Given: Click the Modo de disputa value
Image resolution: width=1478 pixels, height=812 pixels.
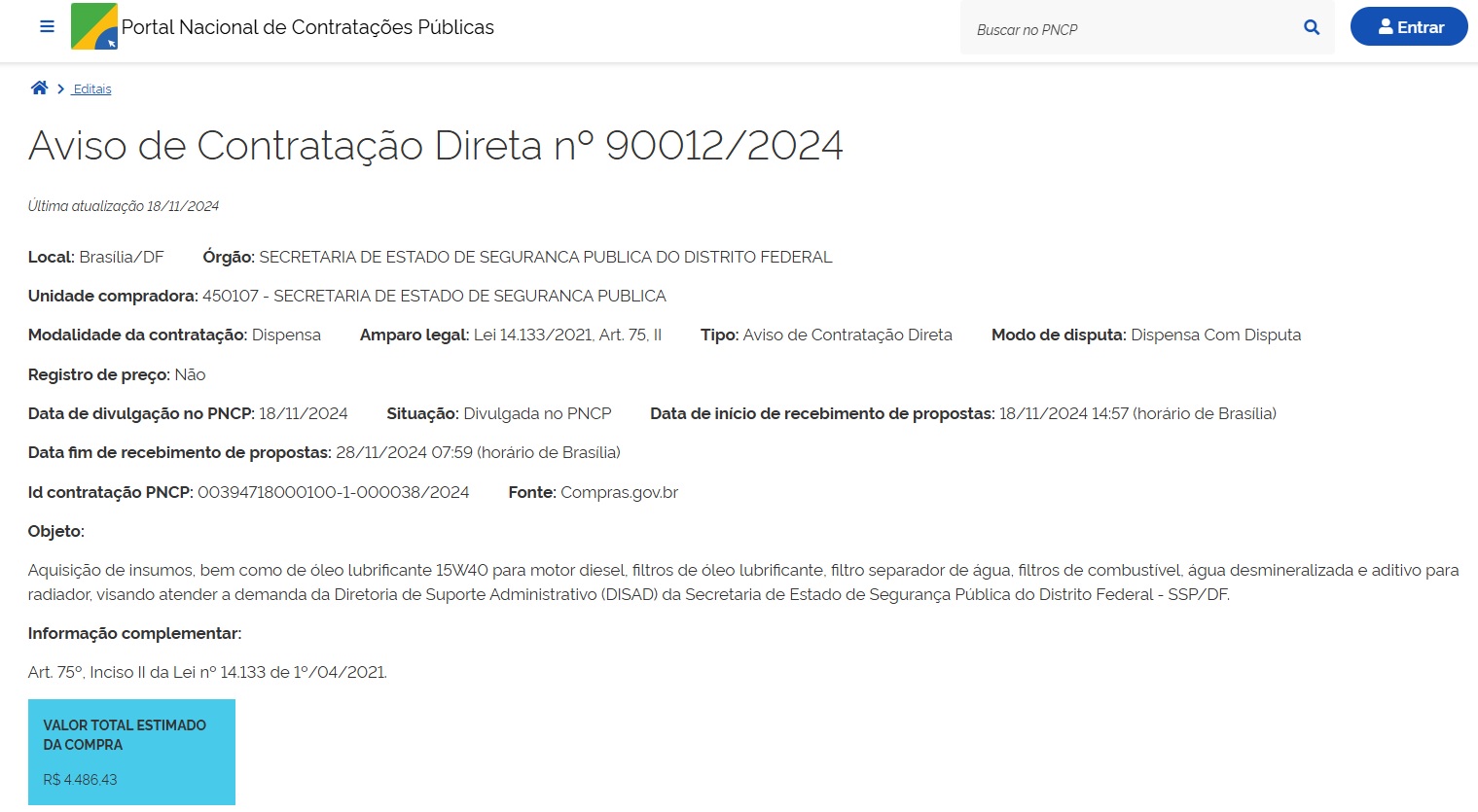Looking at the screenshot, I should (1215, 335).
